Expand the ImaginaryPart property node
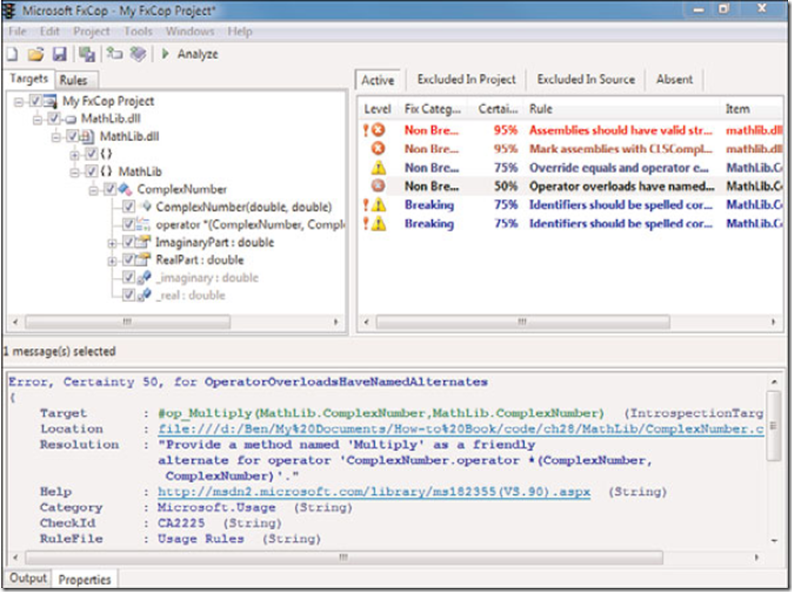The image size is (792, 592). pos(112,243)
